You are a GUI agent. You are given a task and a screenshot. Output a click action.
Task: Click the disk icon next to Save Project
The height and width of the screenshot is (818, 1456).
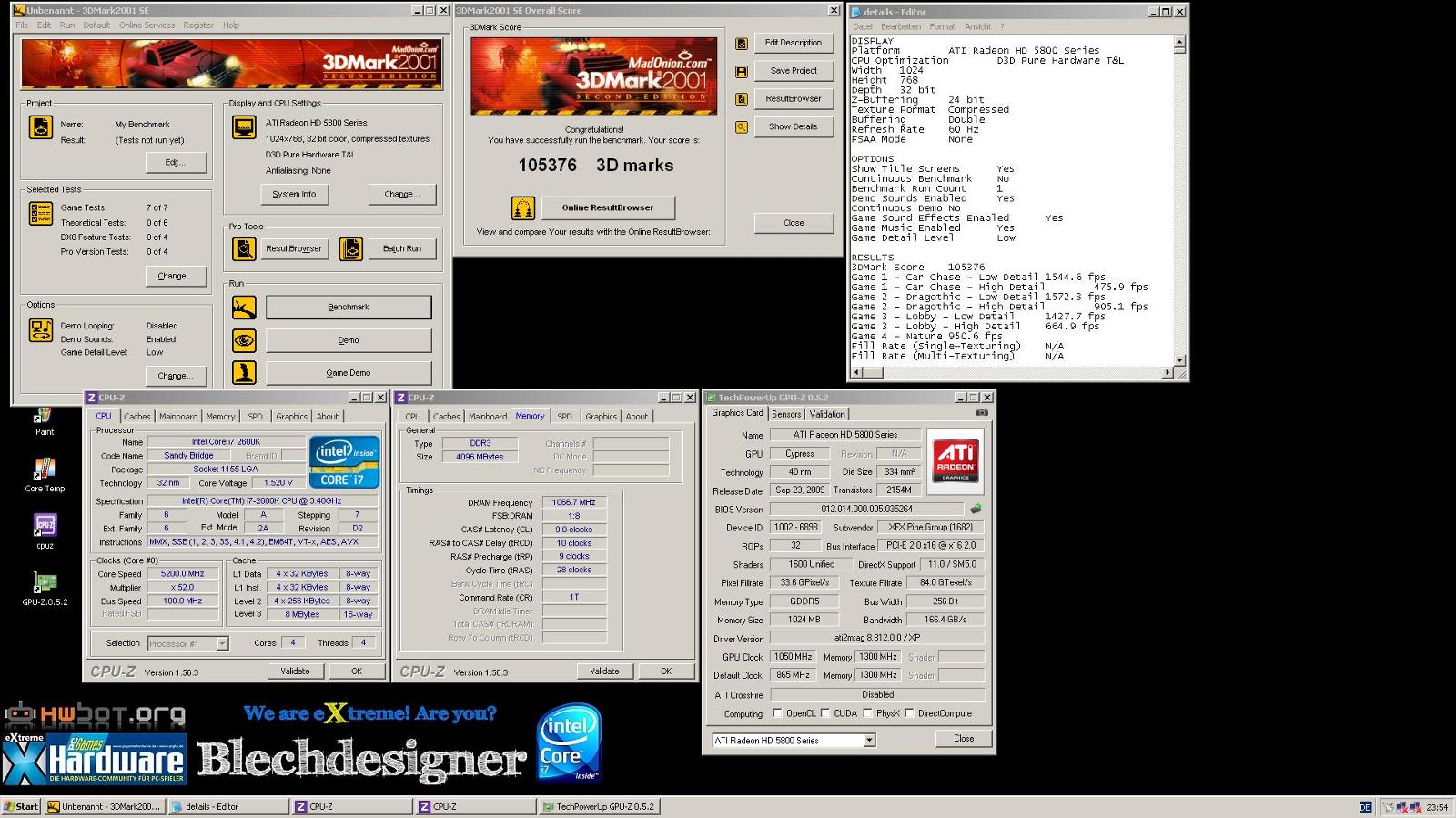point(742,71)
